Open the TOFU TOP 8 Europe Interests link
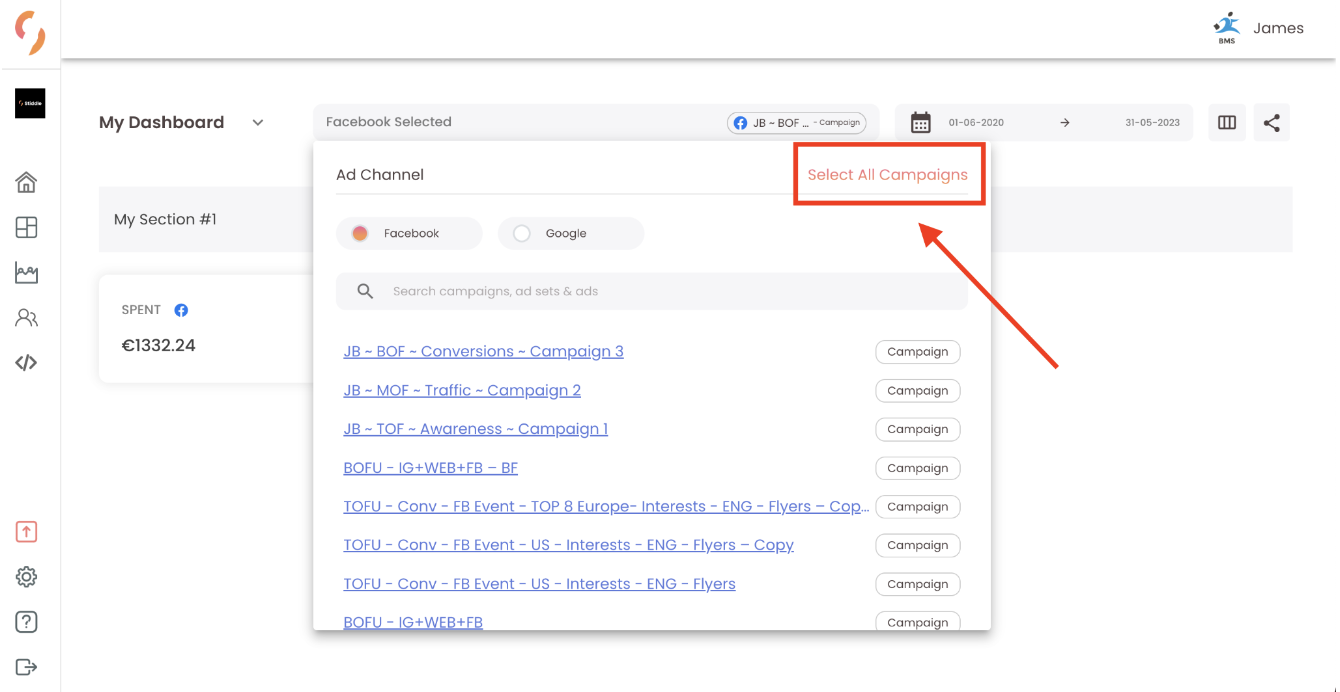The width and height of the screenshot is (1340, 692). pos(607,507)
